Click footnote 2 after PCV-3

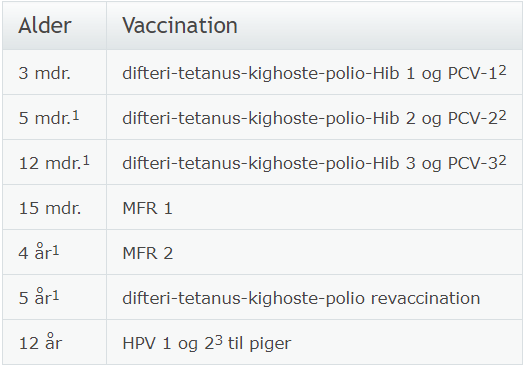pyautogui.click(x=502, y=161)
